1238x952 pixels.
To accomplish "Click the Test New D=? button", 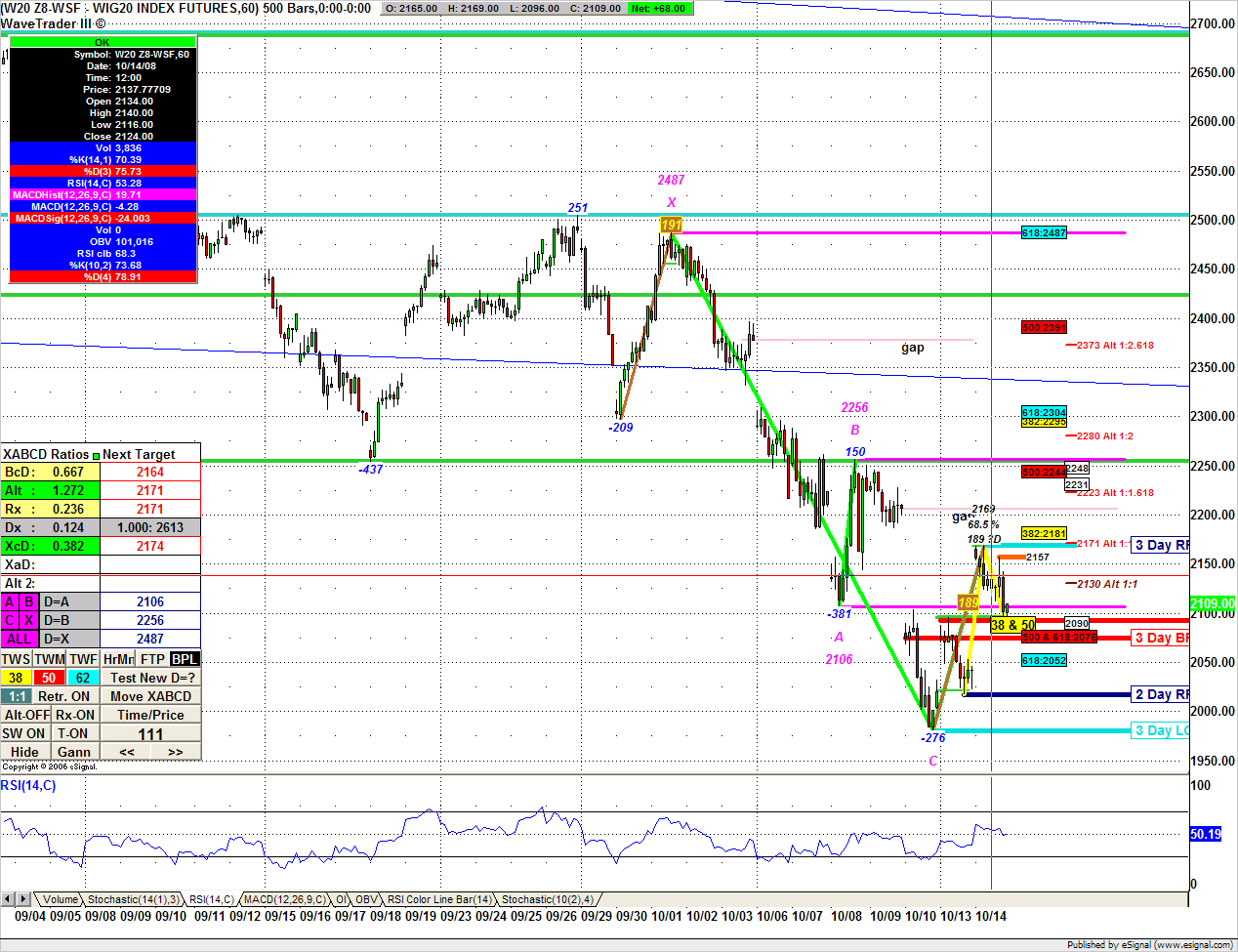I will pos(151,678).
